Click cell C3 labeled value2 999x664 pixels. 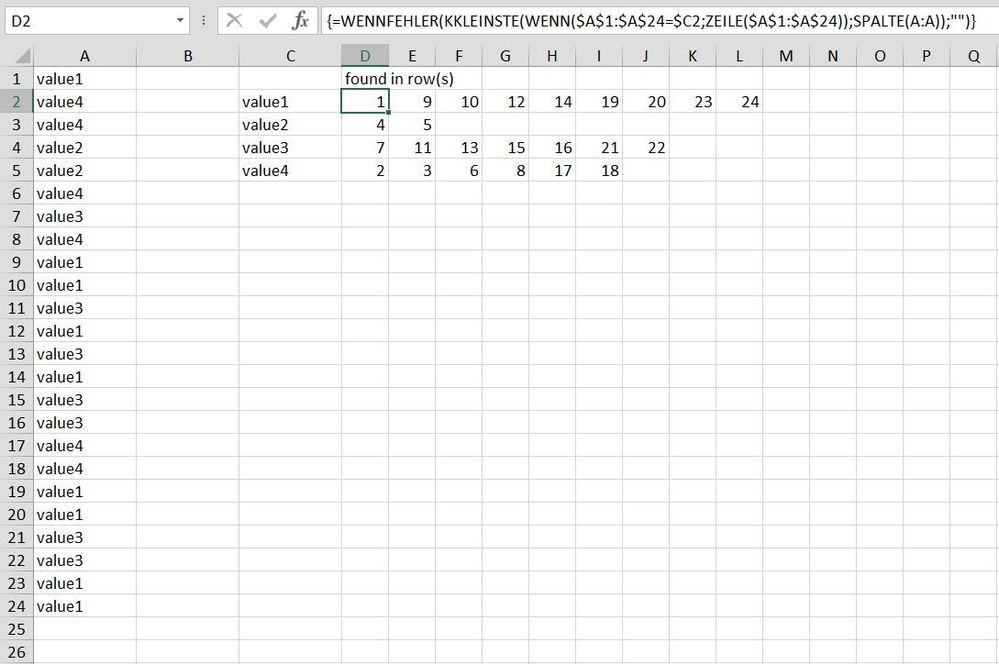tap(291, 125)
